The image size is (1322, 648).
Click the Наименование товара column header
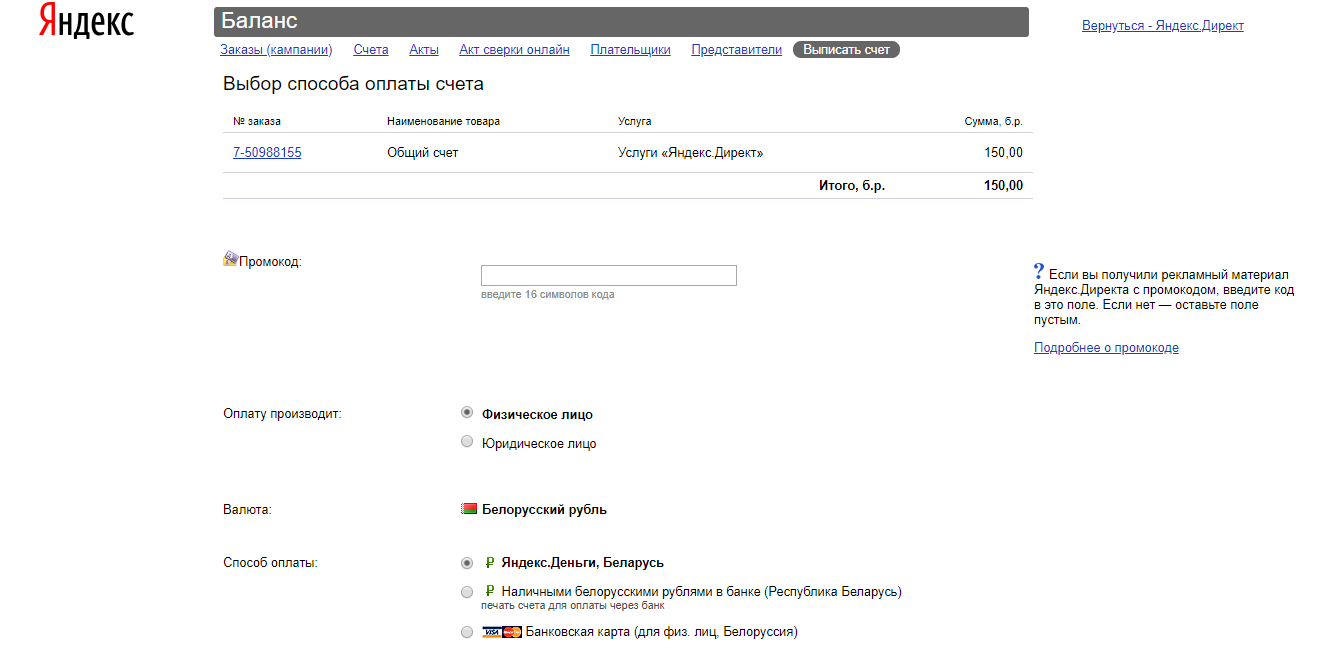443,121
